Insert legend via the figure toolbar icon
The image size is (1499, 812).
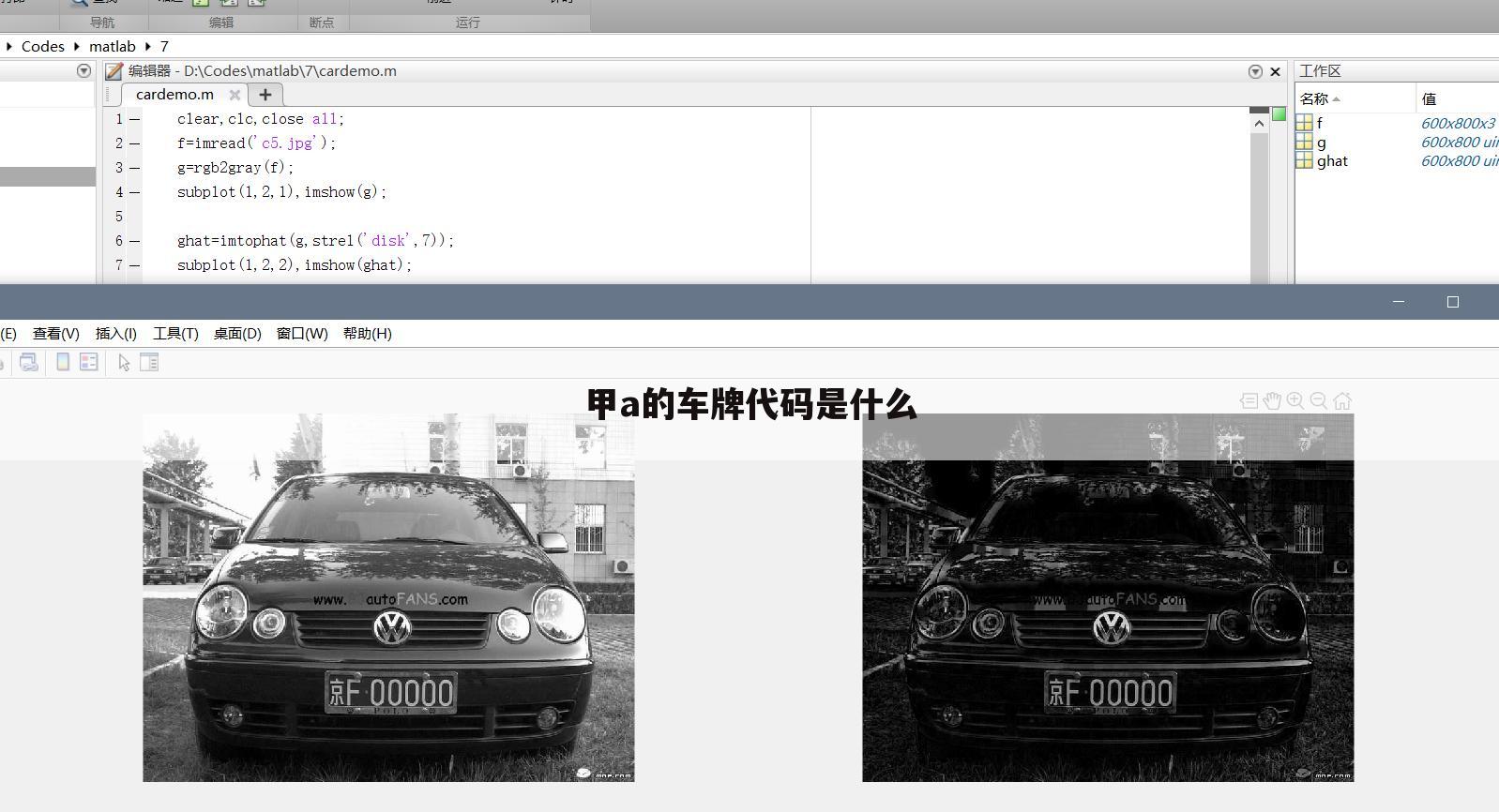click(89, 362)
